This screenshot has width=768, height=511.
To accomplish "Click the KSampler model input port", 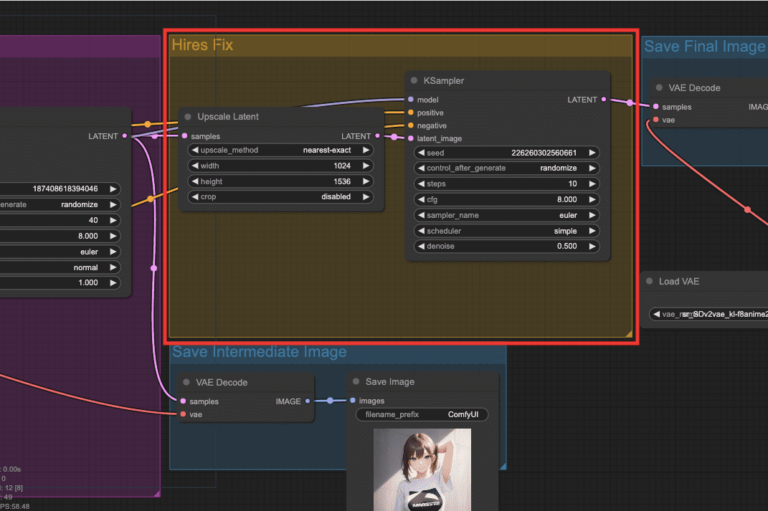I will (x=411, y=100).
